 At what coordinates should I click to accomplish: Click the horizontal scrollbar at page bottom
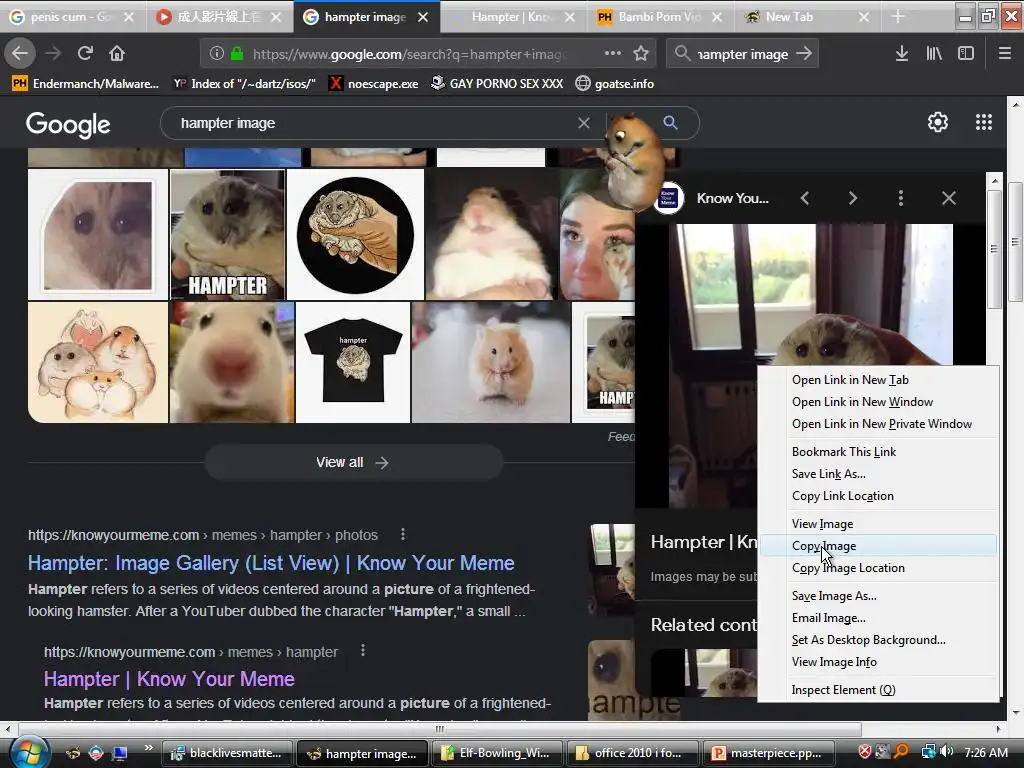[440, 729]
